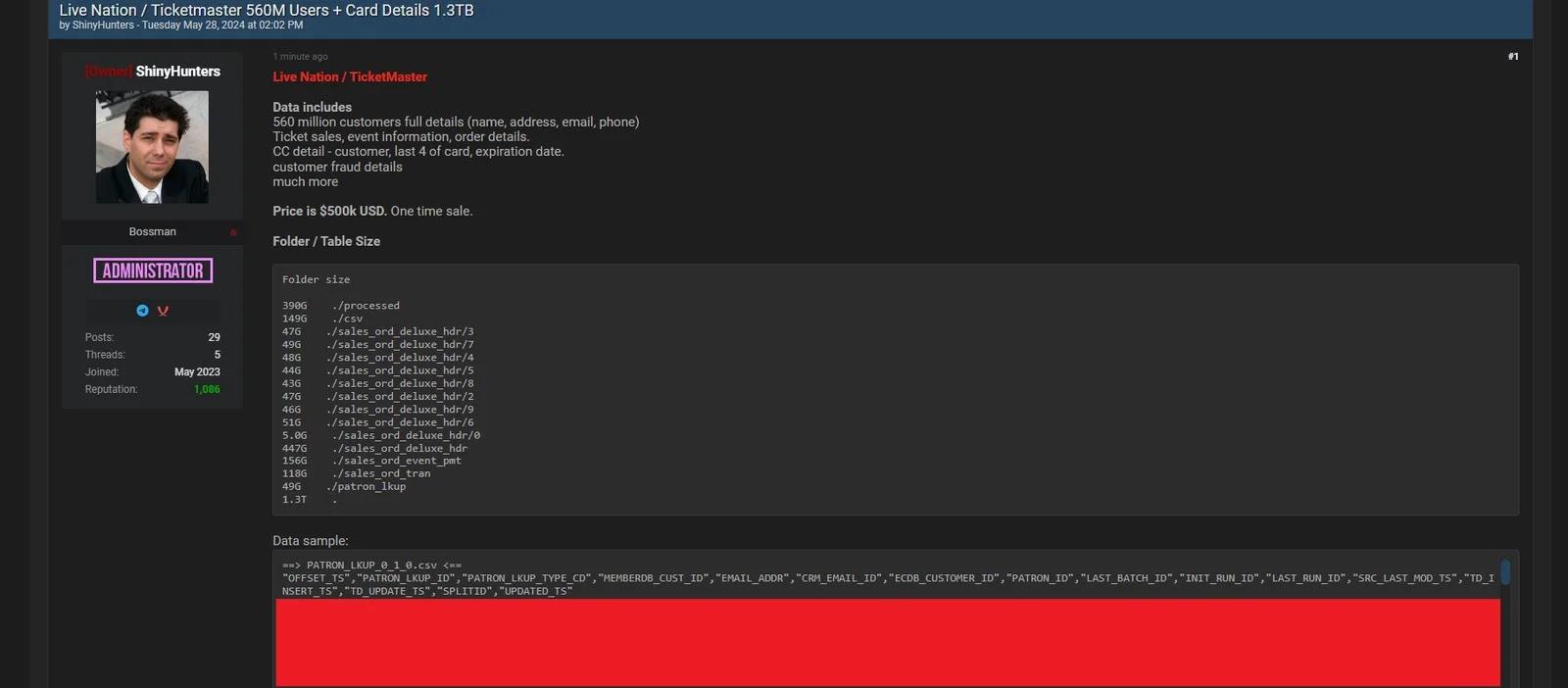Open post number #1 permalink

(1513, 57)
